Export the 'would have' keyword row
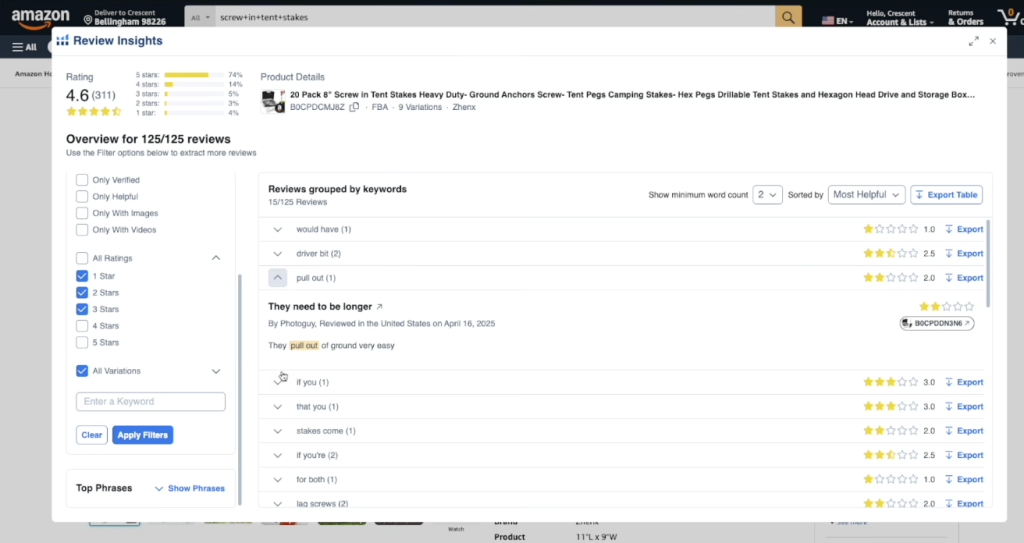The height and width of the screenshot is (543, 1024). (x=964, y=229)
